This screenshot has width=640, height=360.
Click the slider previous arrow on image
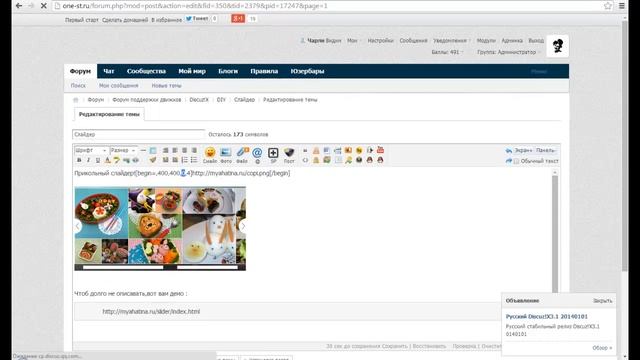click(78, 226)
